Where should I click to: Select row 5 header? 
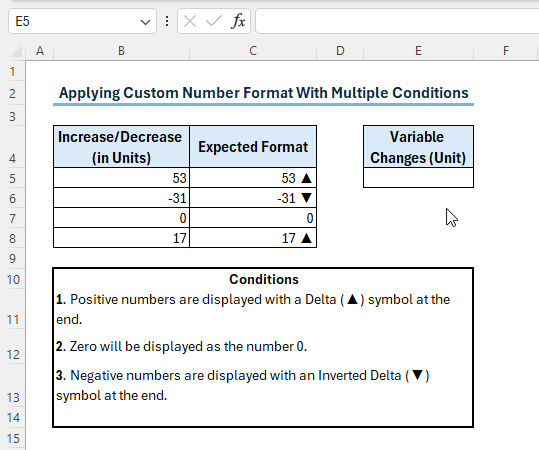coord(13,178)
